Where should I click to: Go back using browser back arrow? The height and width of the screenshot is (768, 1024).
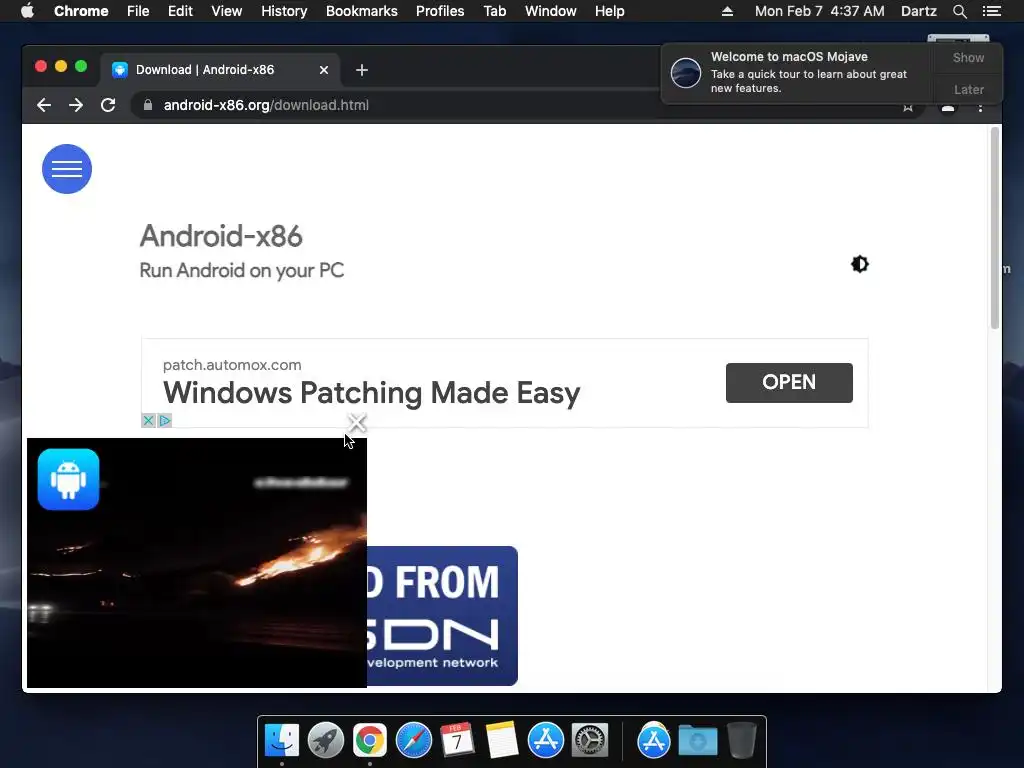(44, 105)
